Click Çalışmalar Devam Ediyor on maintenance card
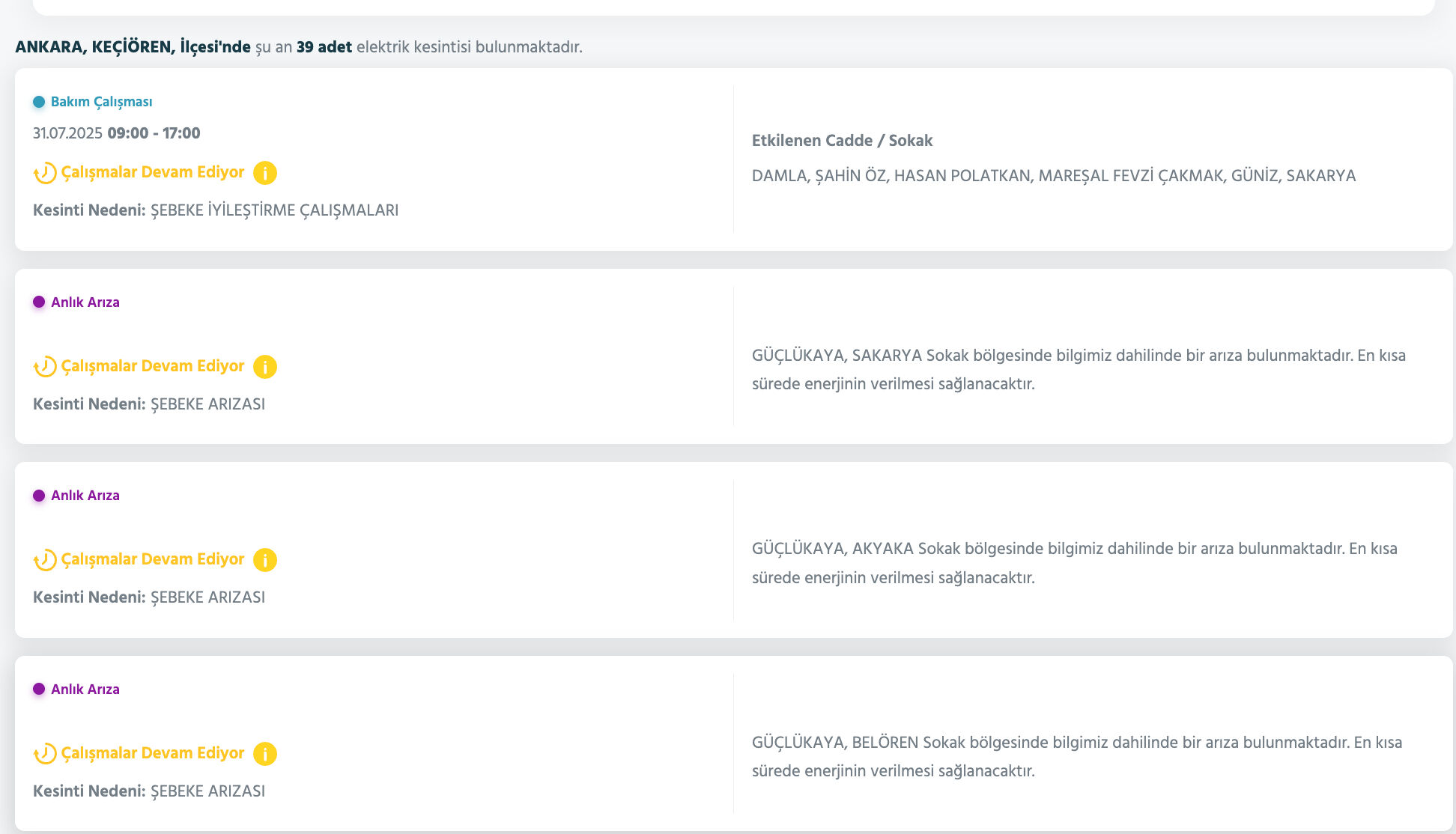This screenshot has height=834, width=1456. click(153, 172)
